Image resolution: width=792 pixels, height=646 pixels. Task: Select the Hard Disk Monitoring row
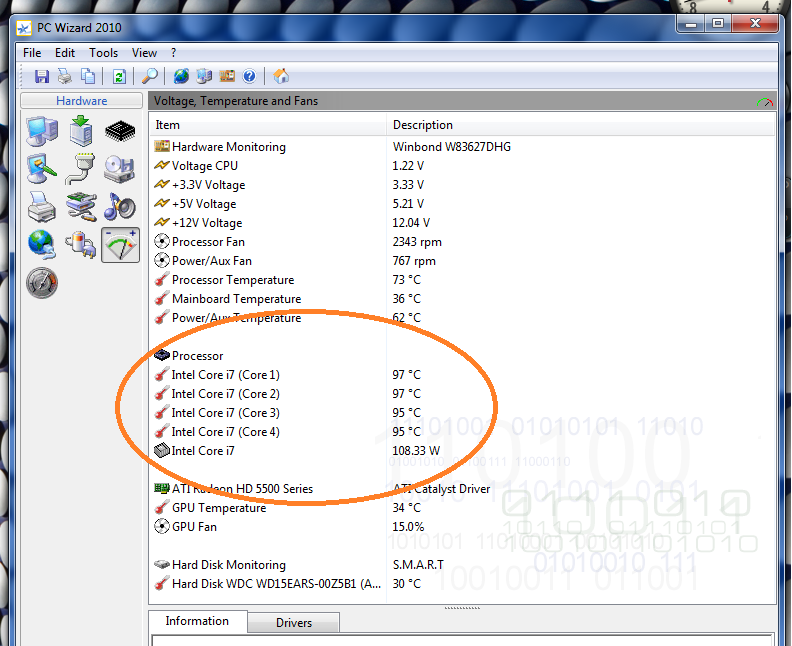(x=462, y=565)
